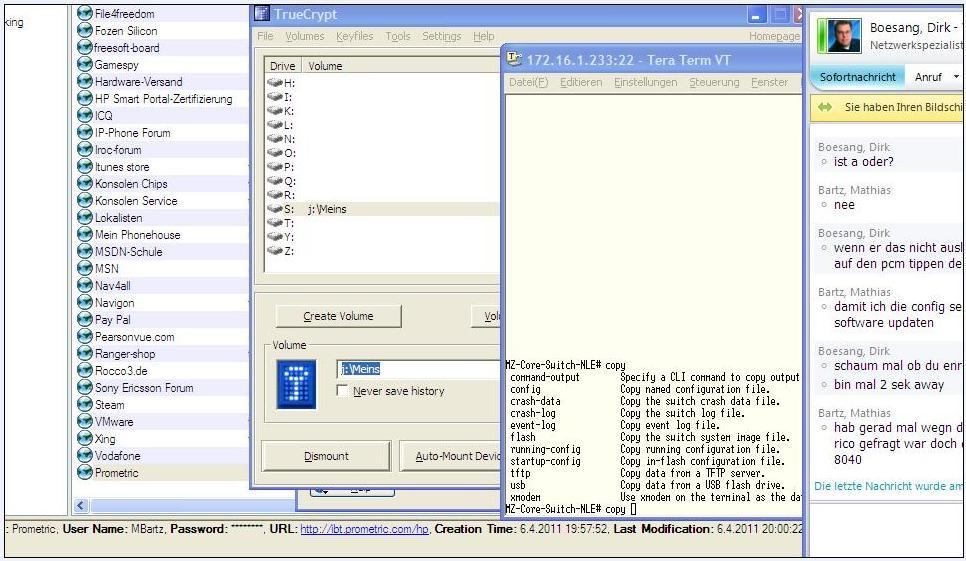
Task: Select the Mein Phonehouse entry
Action: point(137,235)
